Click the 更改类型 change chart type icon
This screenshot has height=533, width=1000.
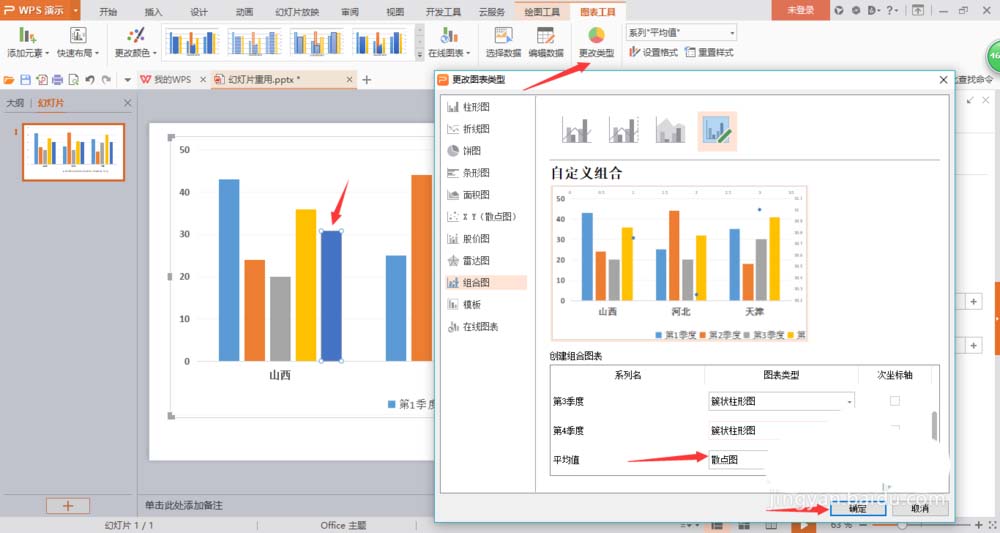tap(596, 36)
